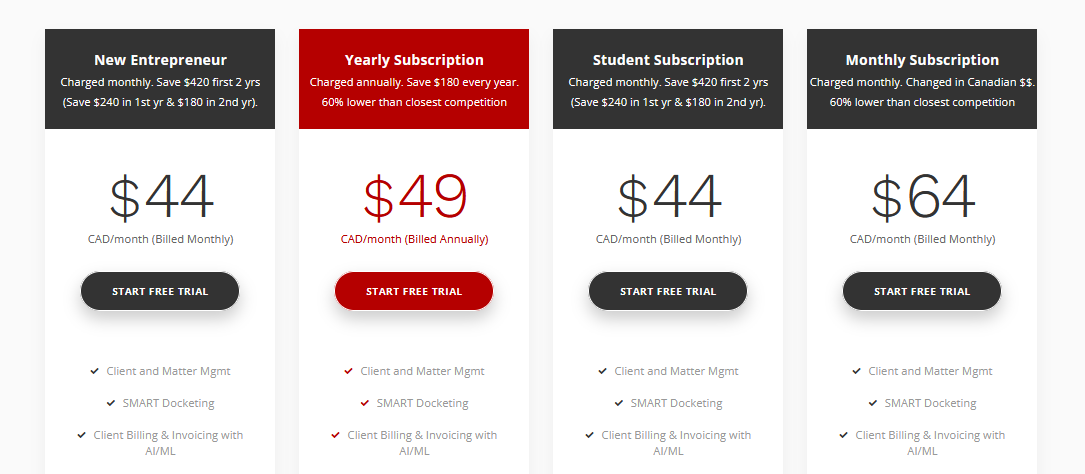Click the $64 monthly subscription price

point(923,198)
